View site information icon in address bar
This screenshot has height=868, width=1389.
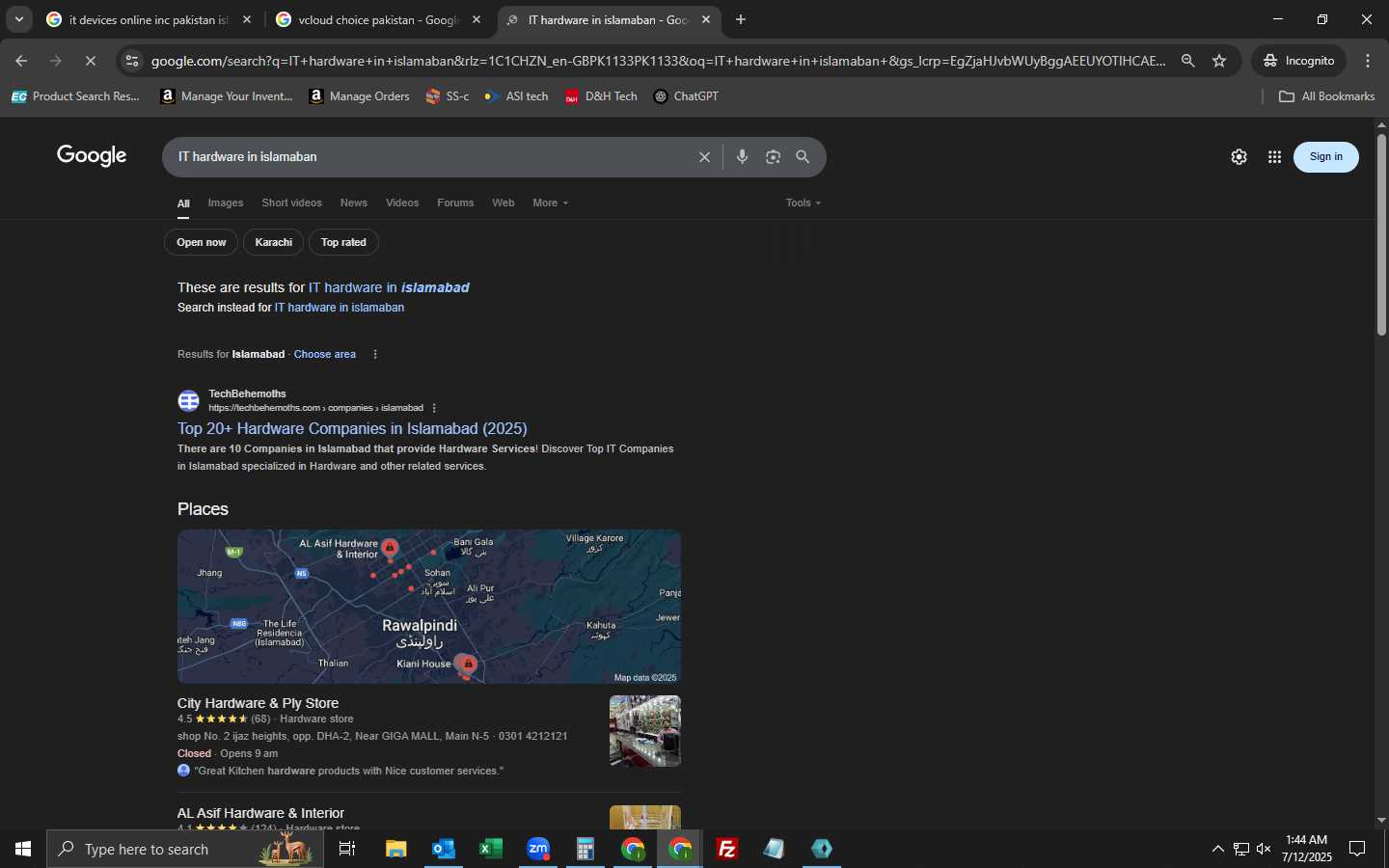point(132,61)
